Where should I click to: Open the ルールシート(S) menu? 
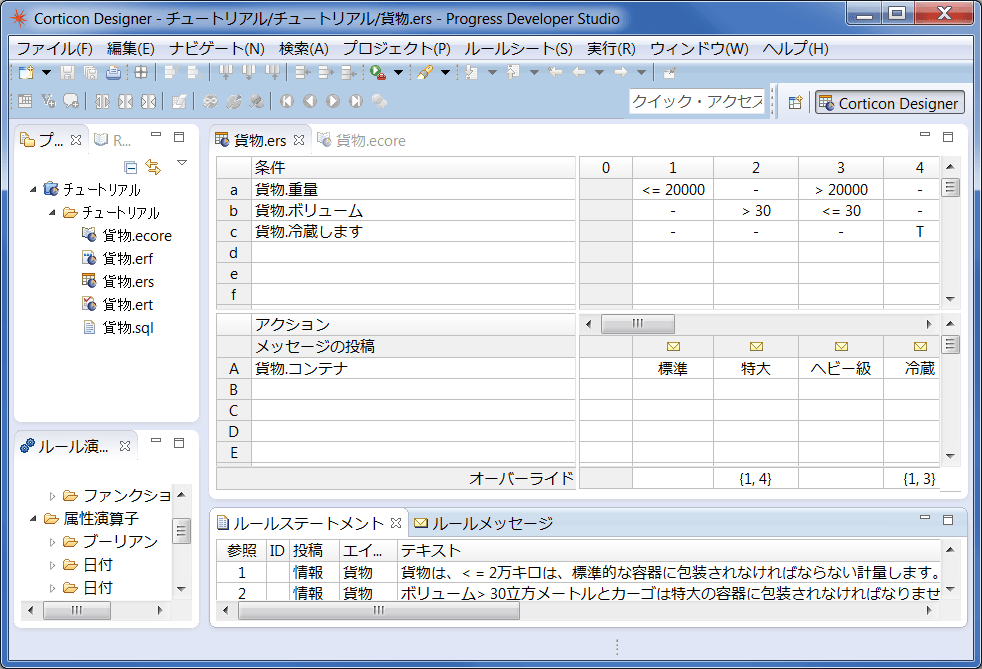[518, 48]
